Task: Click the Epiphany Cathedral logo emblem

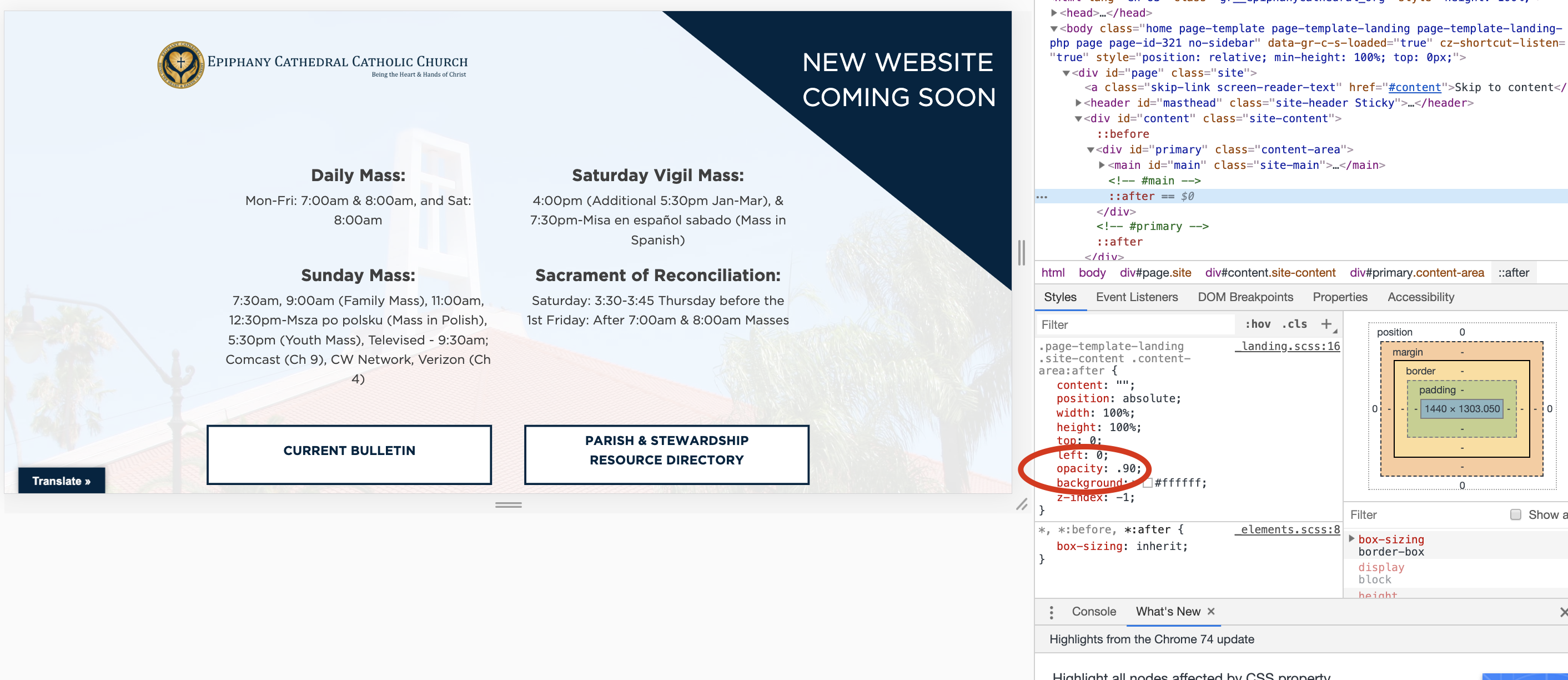Action: pos(181,65)
